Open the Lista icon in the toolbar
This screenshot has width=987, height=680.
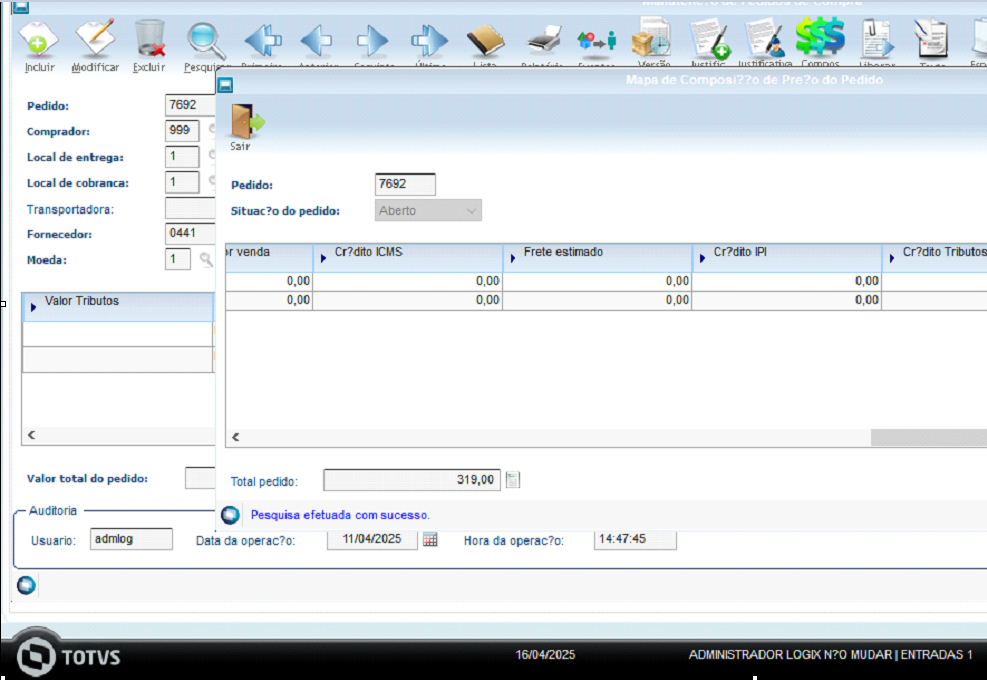pyautogui.click(x=485, y=40)
